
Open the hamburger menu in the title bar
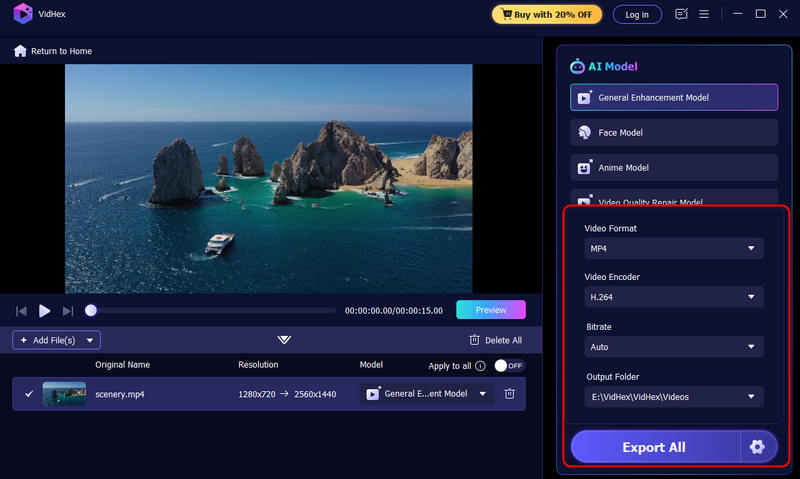point(705,14)
